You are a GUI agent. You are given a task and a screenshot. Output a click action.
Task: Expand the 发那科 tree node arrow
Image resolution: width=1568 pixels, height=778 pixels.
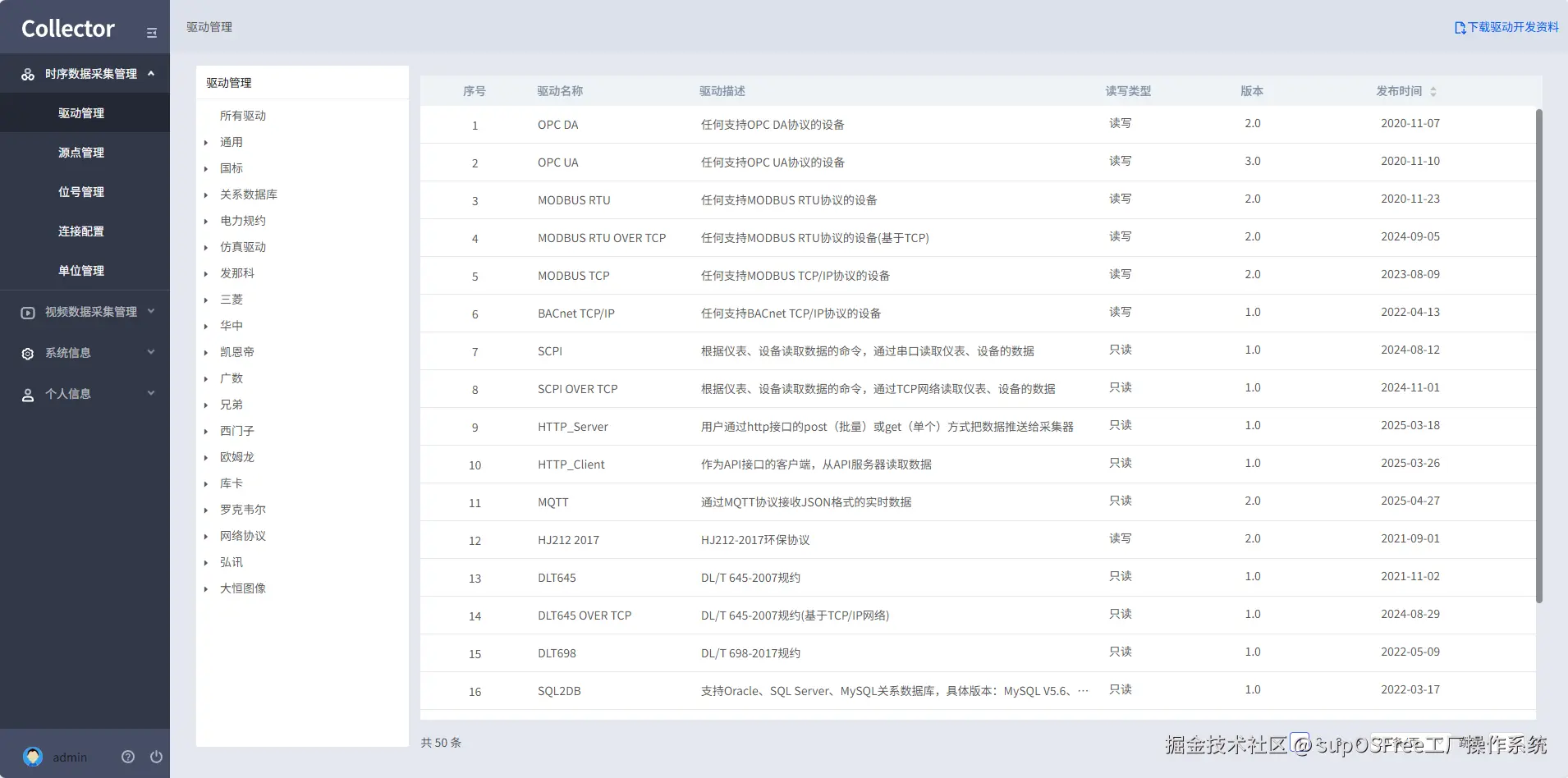pyautogui.click(x=206, y=274)
